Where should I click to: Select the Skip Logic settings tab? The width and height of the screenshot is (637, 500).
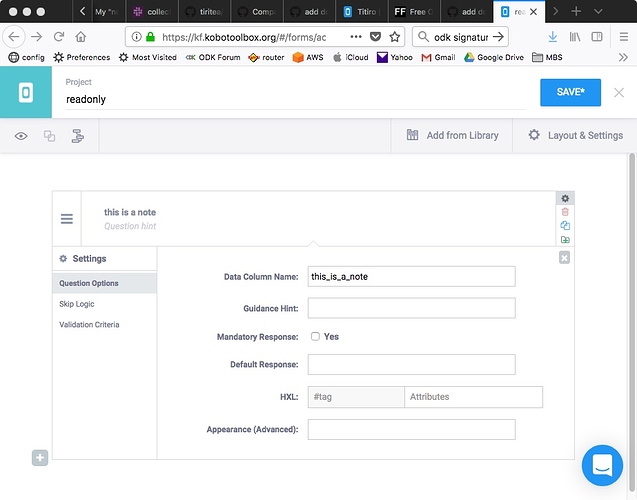77,304
